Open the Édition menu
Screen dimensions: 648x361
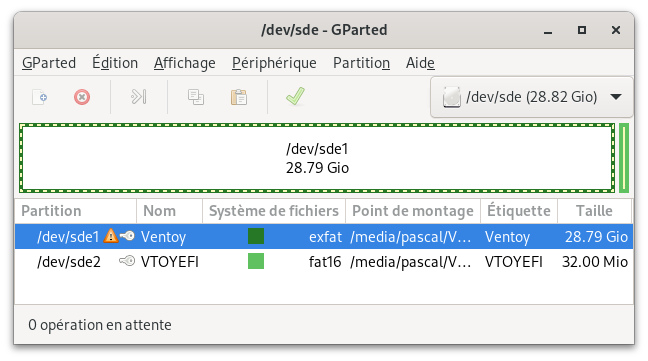pyautogui.click(x=115, y=63)
